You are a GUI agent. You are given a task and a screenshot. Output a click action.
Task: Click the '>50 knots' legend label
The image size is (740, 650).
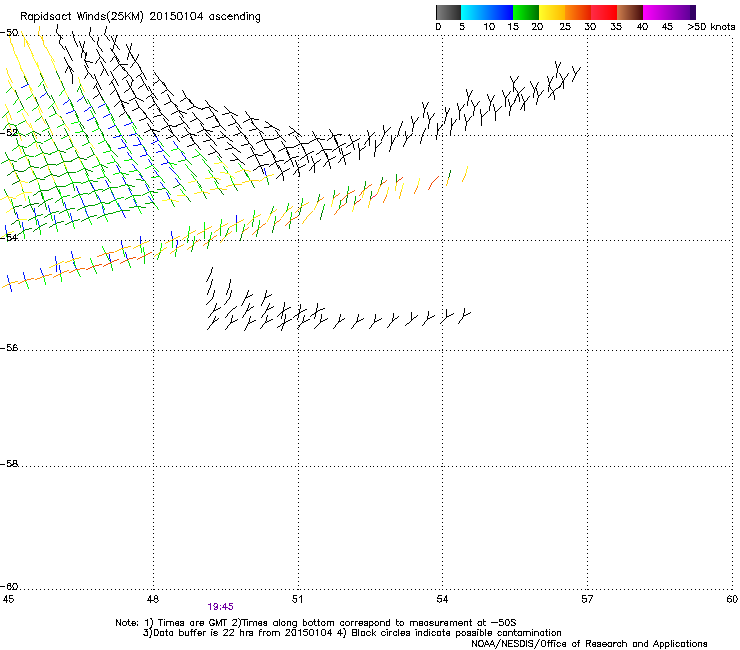(x=711, y=27)
